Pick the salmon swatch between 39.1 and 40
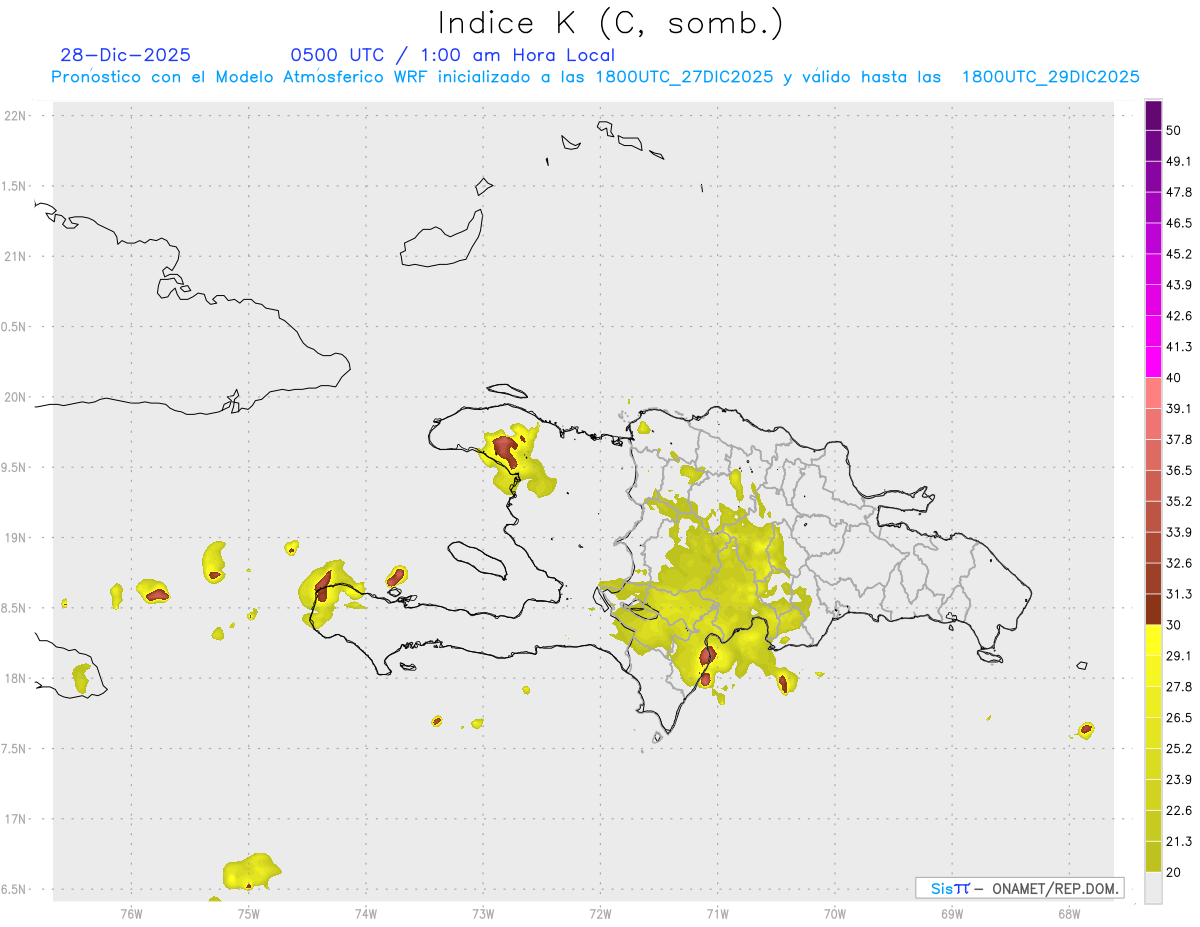The width and height of the screenshot is (1200, 927). [x=1153, y=393]
